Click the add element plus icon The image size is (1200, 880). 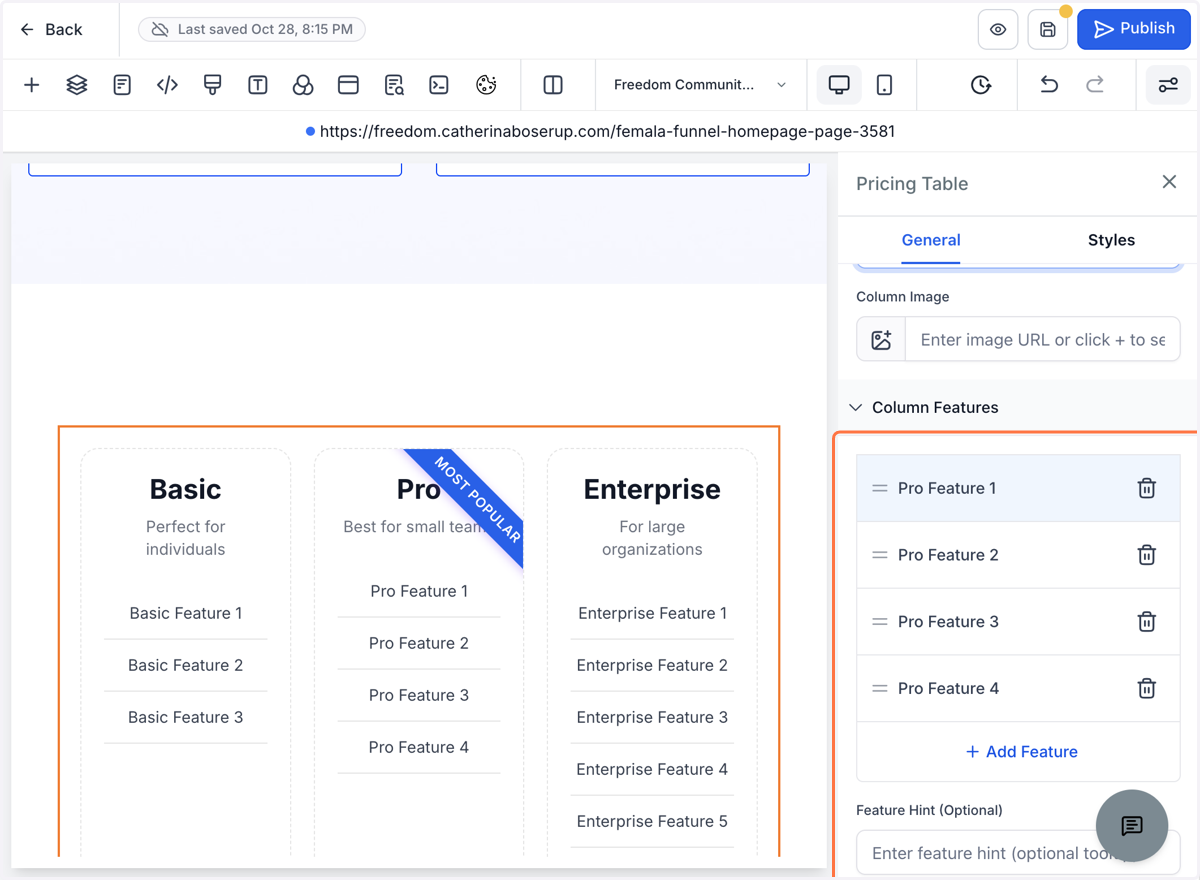pos(32,85)
